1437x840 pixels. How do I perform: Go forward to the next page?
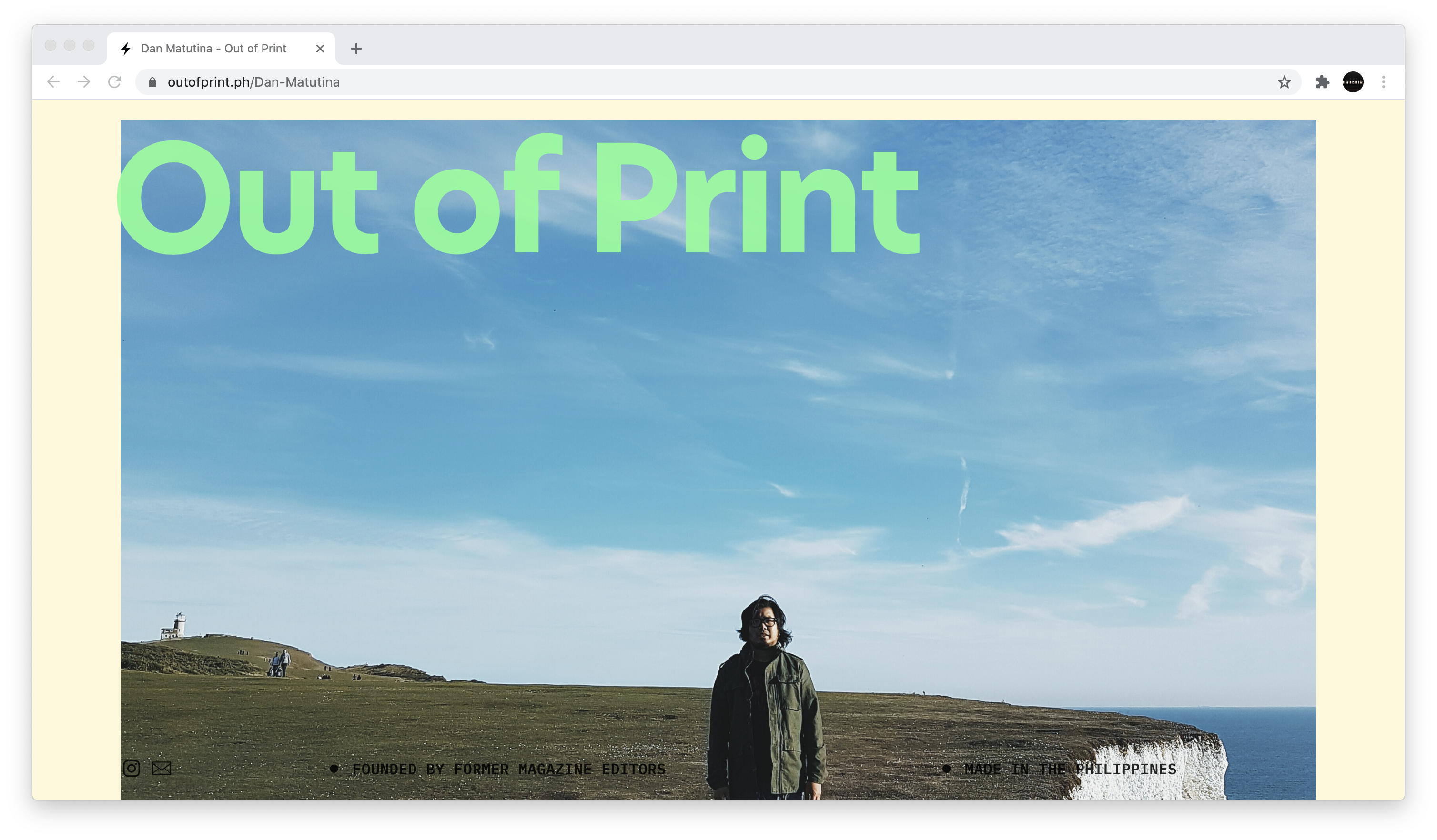coord(84,82)
